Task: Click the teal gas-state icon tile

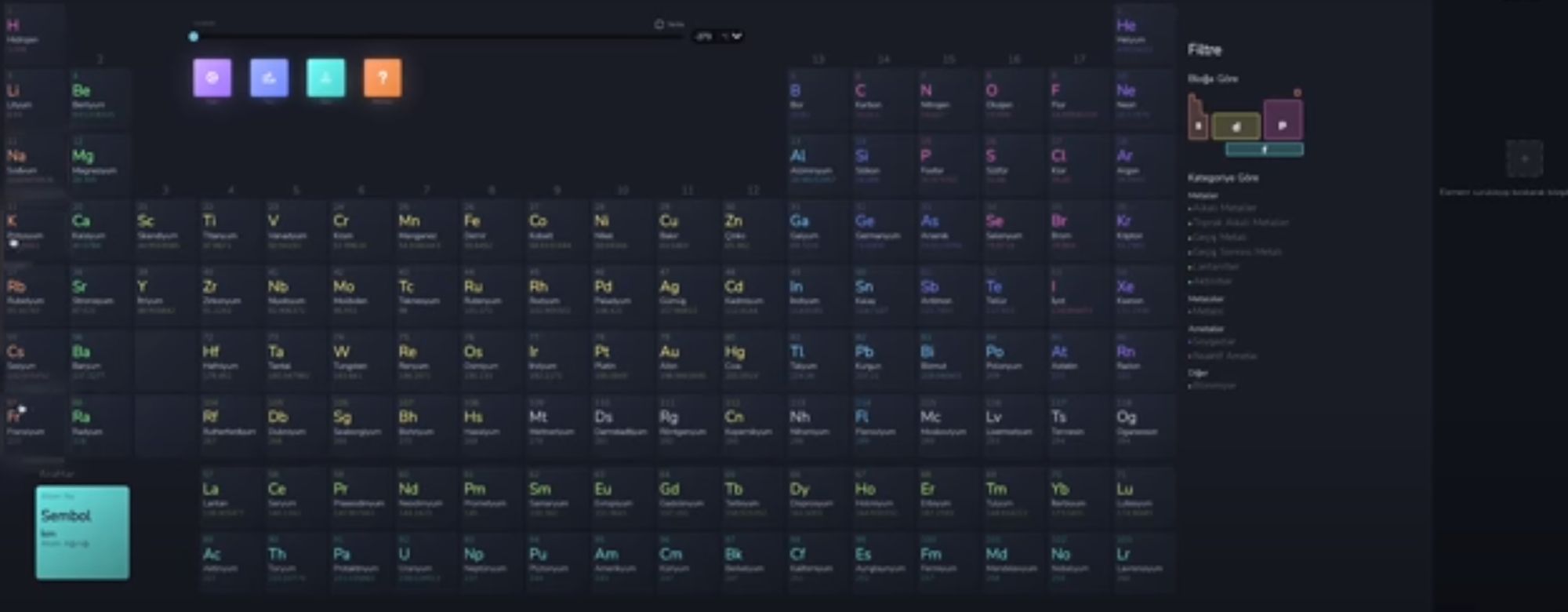Action: (x=325, y=78)
